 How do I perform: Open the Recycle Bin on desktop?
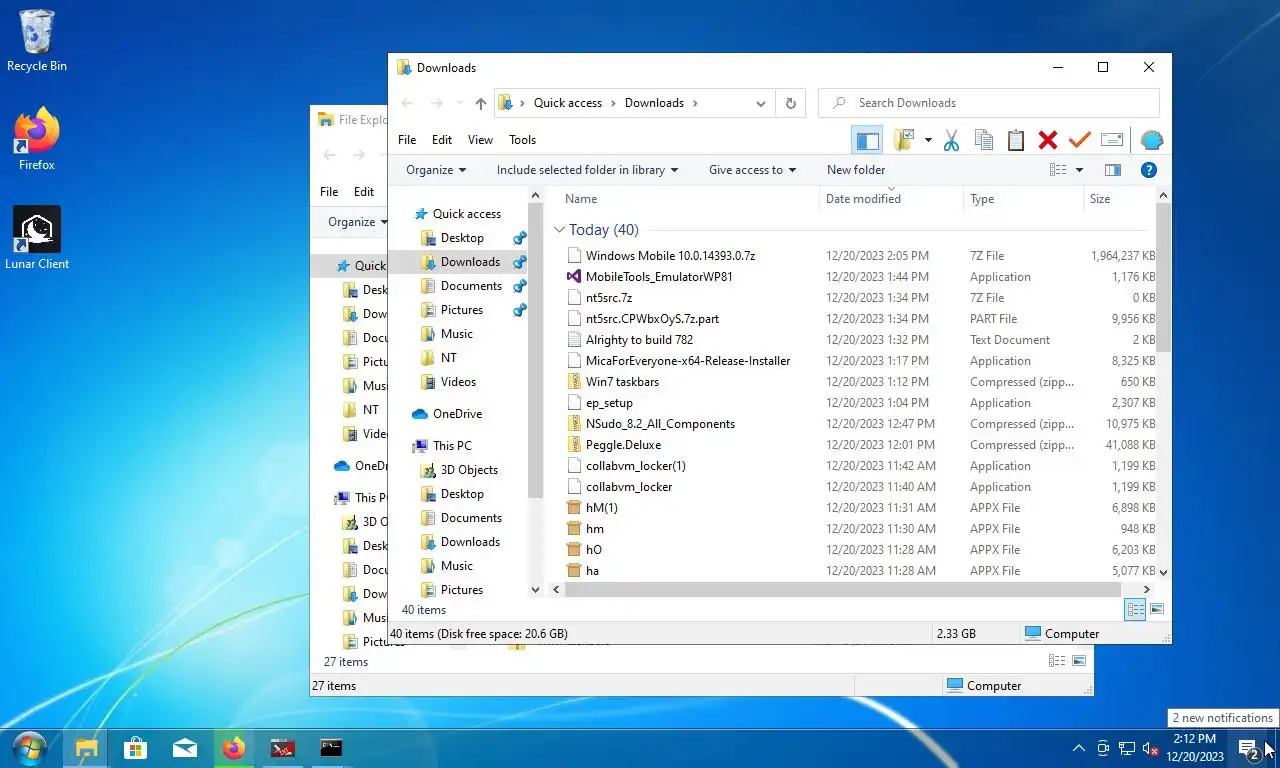point(37,41)
